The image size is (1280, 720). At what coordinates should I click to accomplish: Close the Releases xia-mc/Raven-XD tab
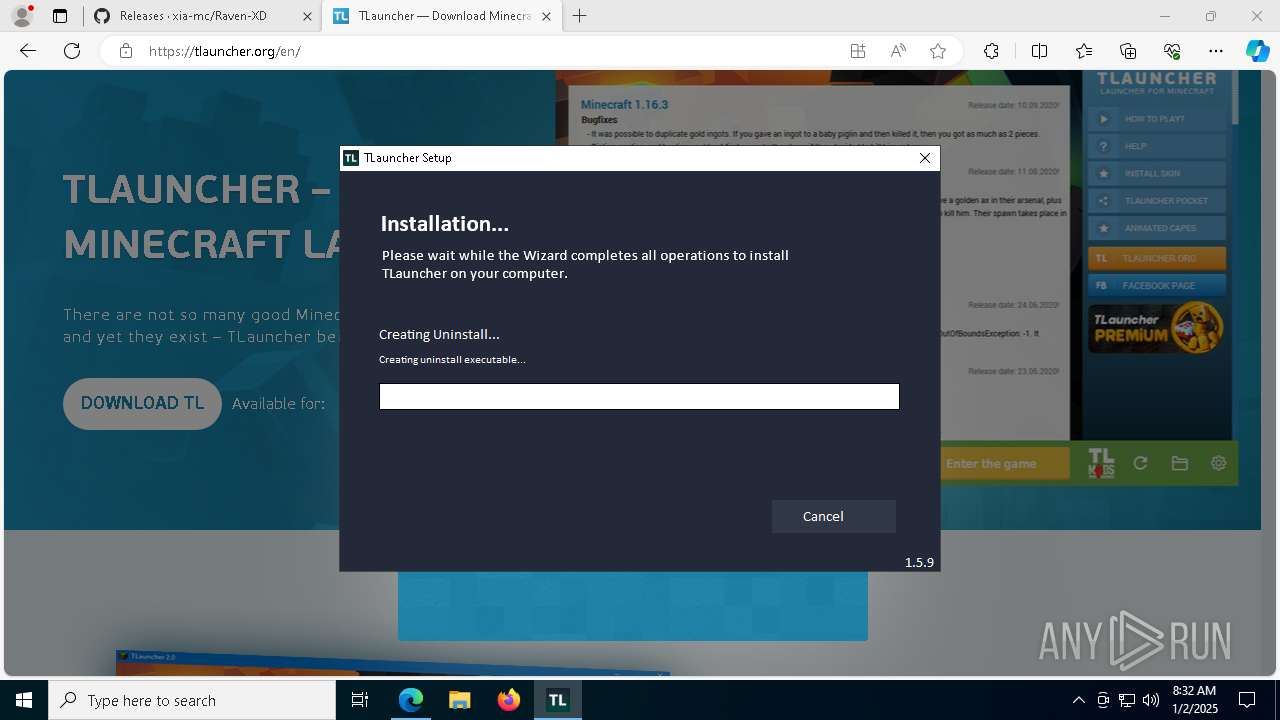(305, 16)
